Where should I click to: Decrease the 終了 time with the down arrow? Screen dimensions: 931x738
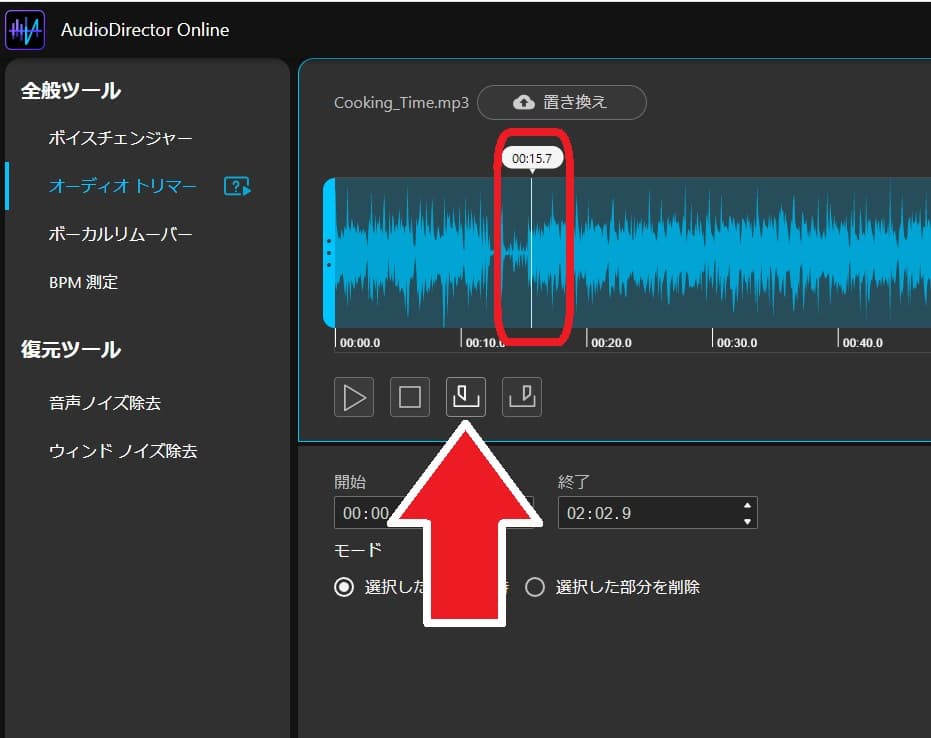coord(747,521)
